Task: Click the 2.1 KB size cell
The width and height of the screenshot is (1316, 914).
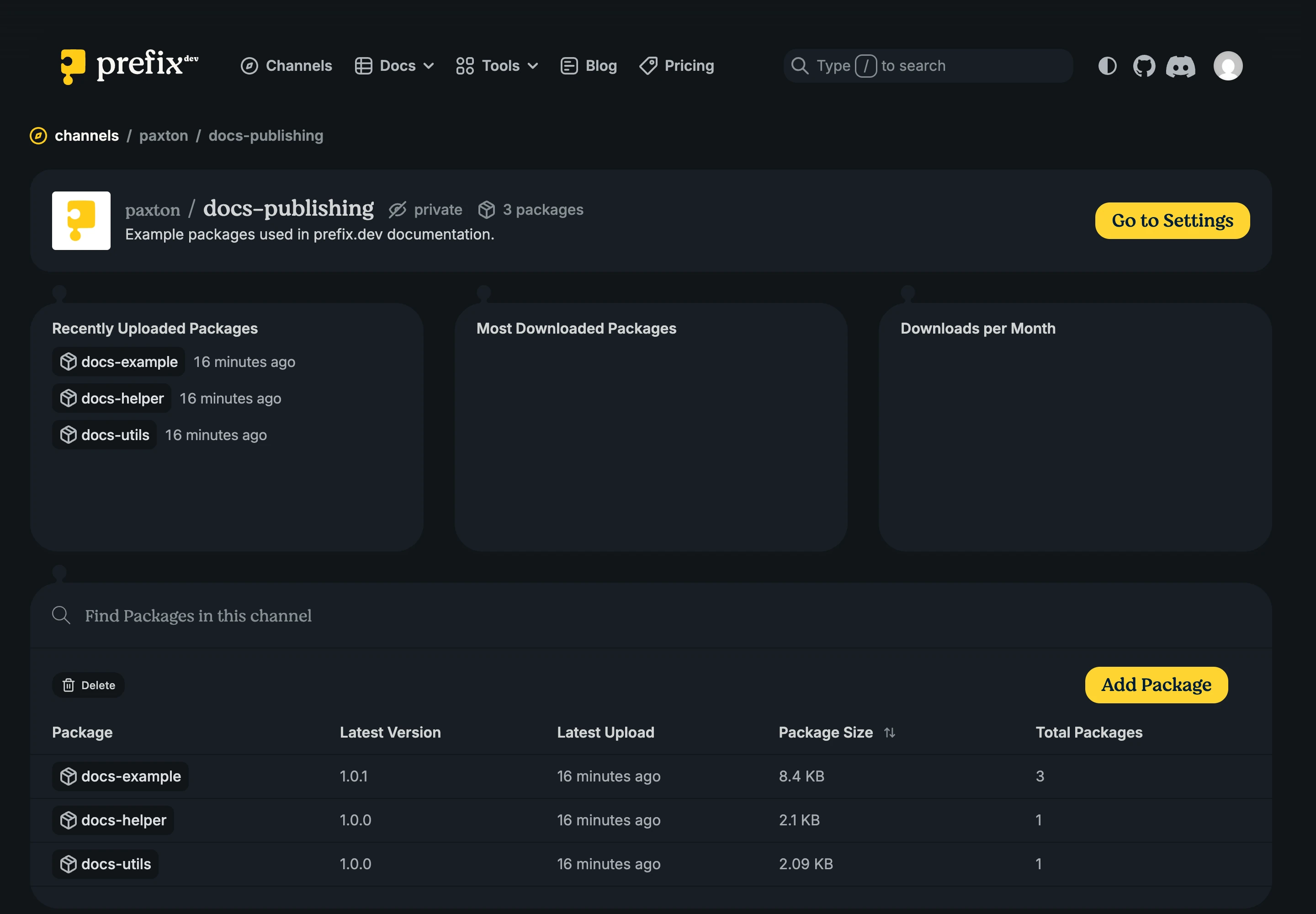Action: [x=800, y=821]
